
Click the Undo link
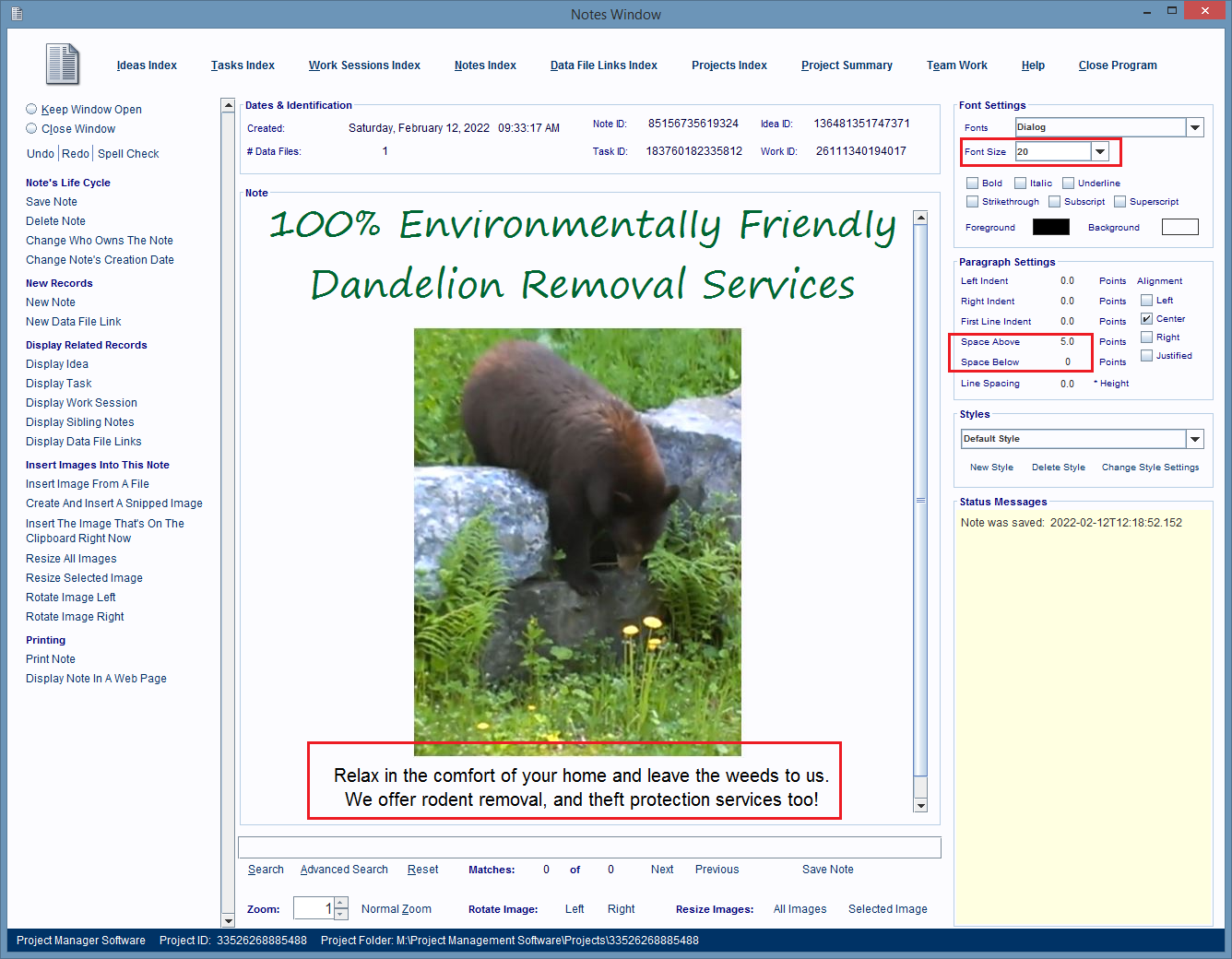(41, 154)
